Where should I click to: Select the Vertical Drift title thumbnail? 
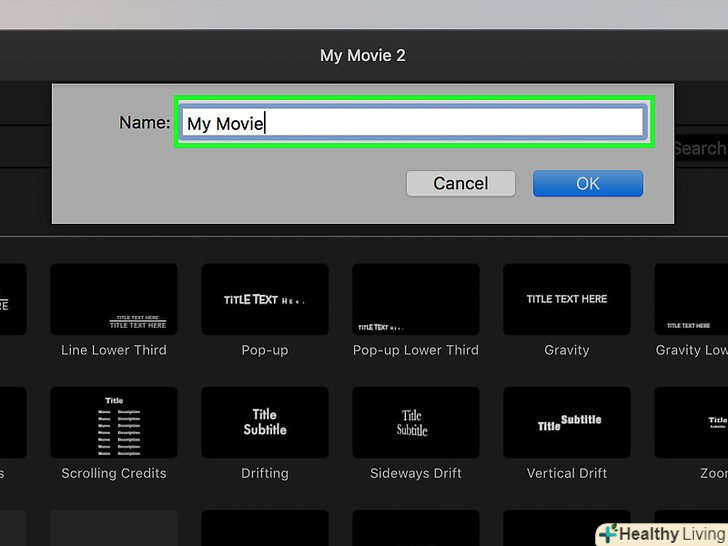click(566, 422)
